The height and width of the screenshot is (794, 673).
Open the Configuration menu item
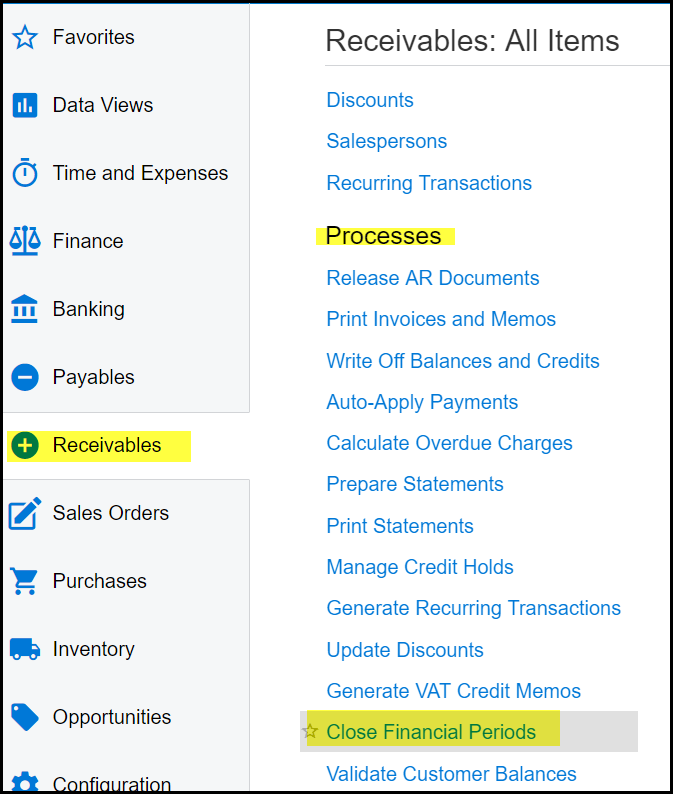(x=112, y=784)
